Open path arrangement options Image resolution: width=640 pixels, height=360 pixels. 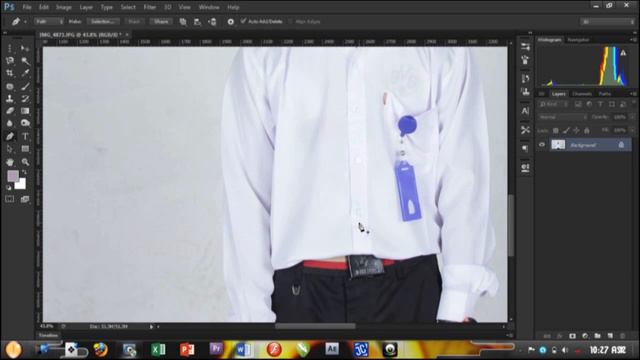212,22
